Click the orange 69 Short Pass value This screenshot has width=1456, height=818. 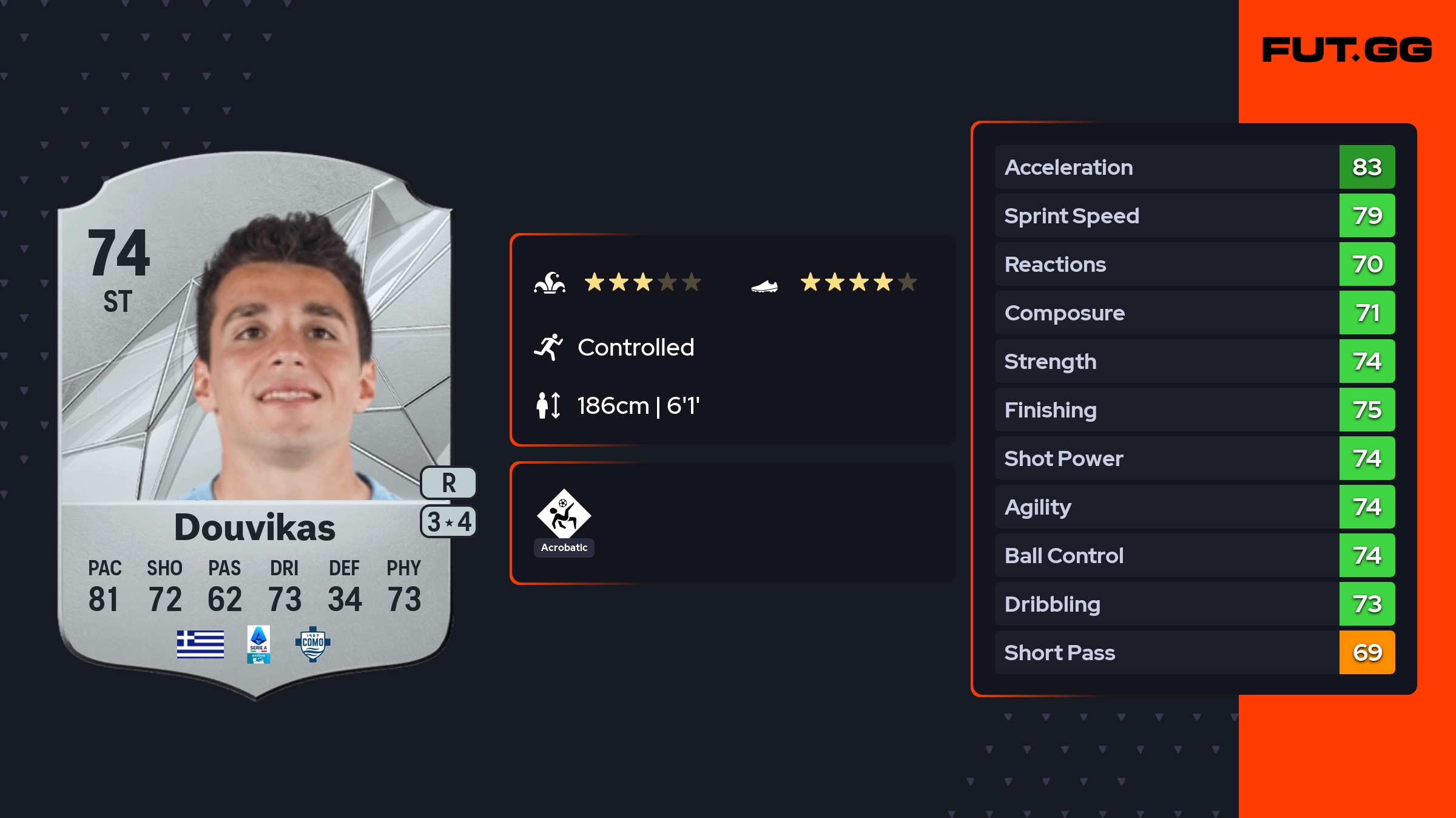(1367, 652)
